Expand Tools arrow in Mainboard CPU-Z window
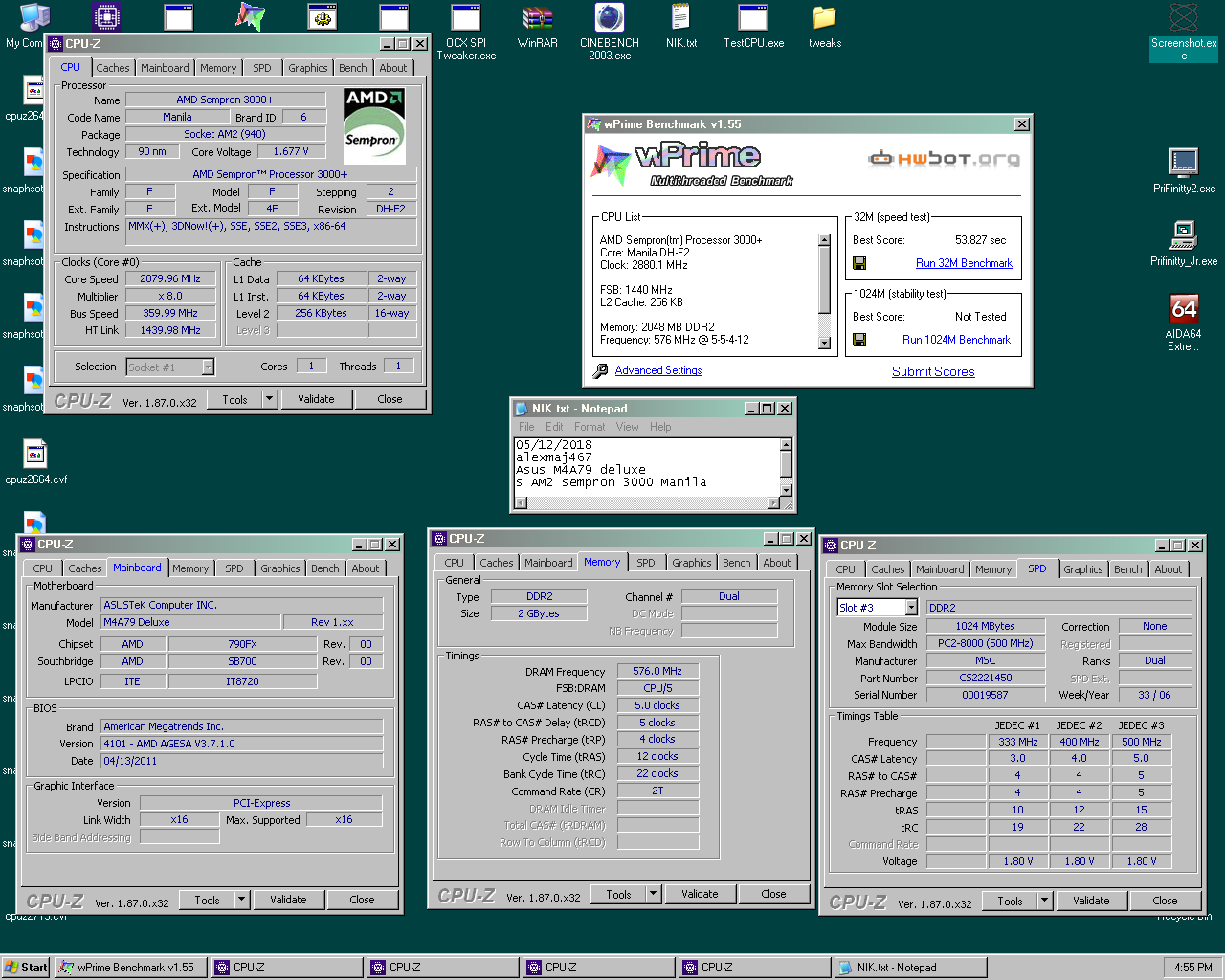Viewport: 1225px width, 980px height. pos(241,900)
